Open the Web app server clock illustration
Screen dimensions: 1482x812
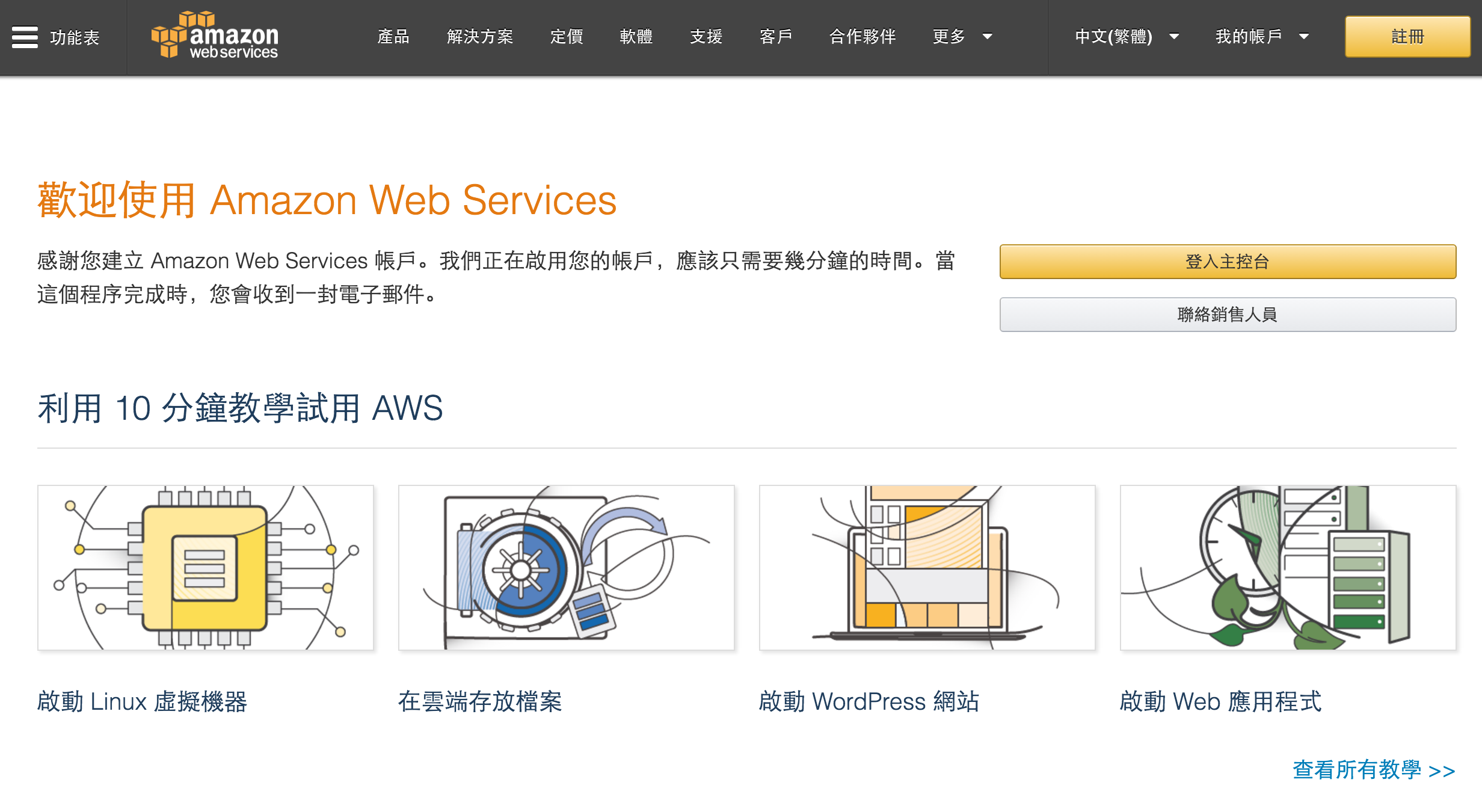coord(1288,568)
